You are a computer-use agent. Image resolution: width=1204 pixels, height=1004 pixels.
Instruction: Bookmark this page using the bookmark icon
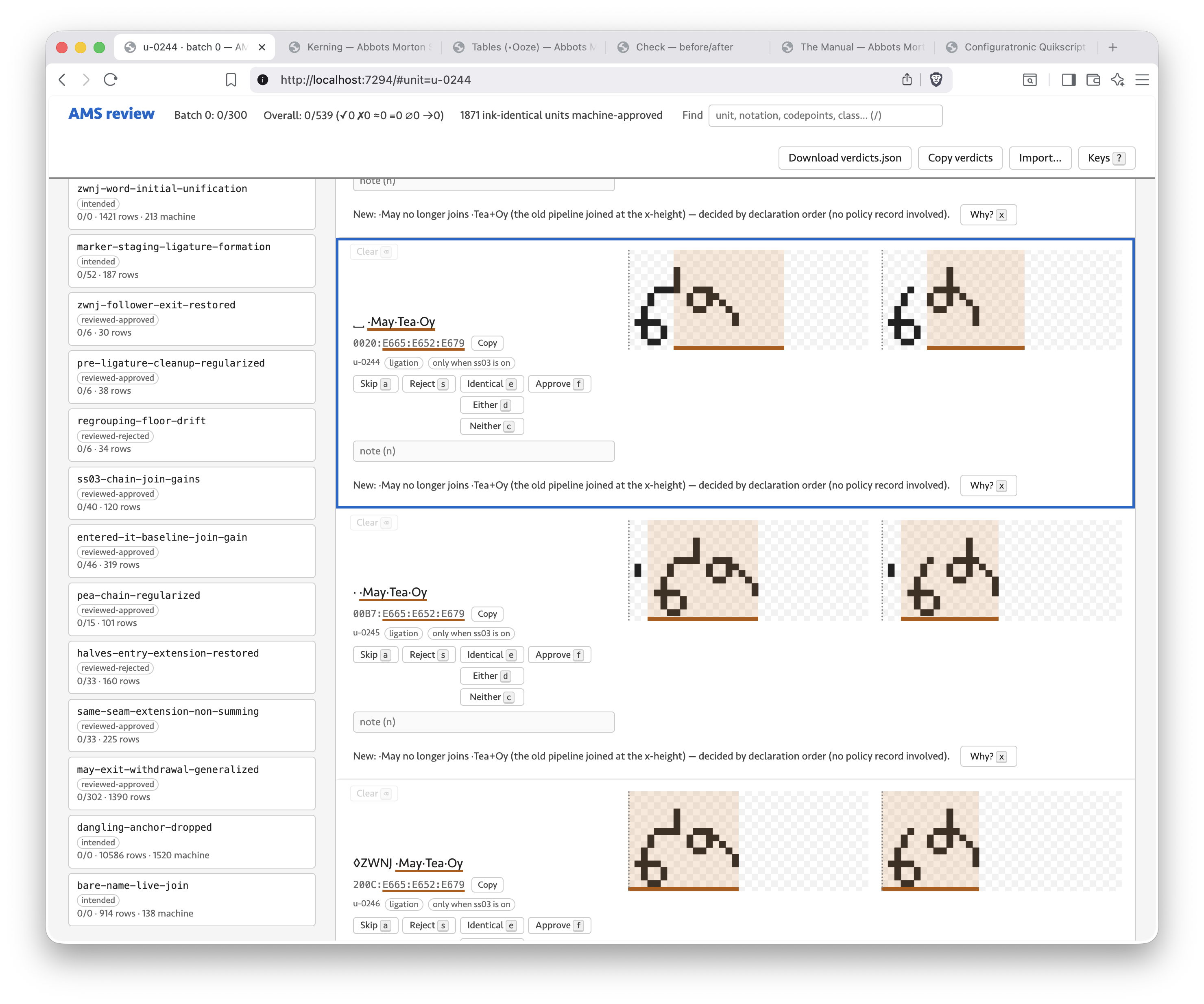point(231,80)
